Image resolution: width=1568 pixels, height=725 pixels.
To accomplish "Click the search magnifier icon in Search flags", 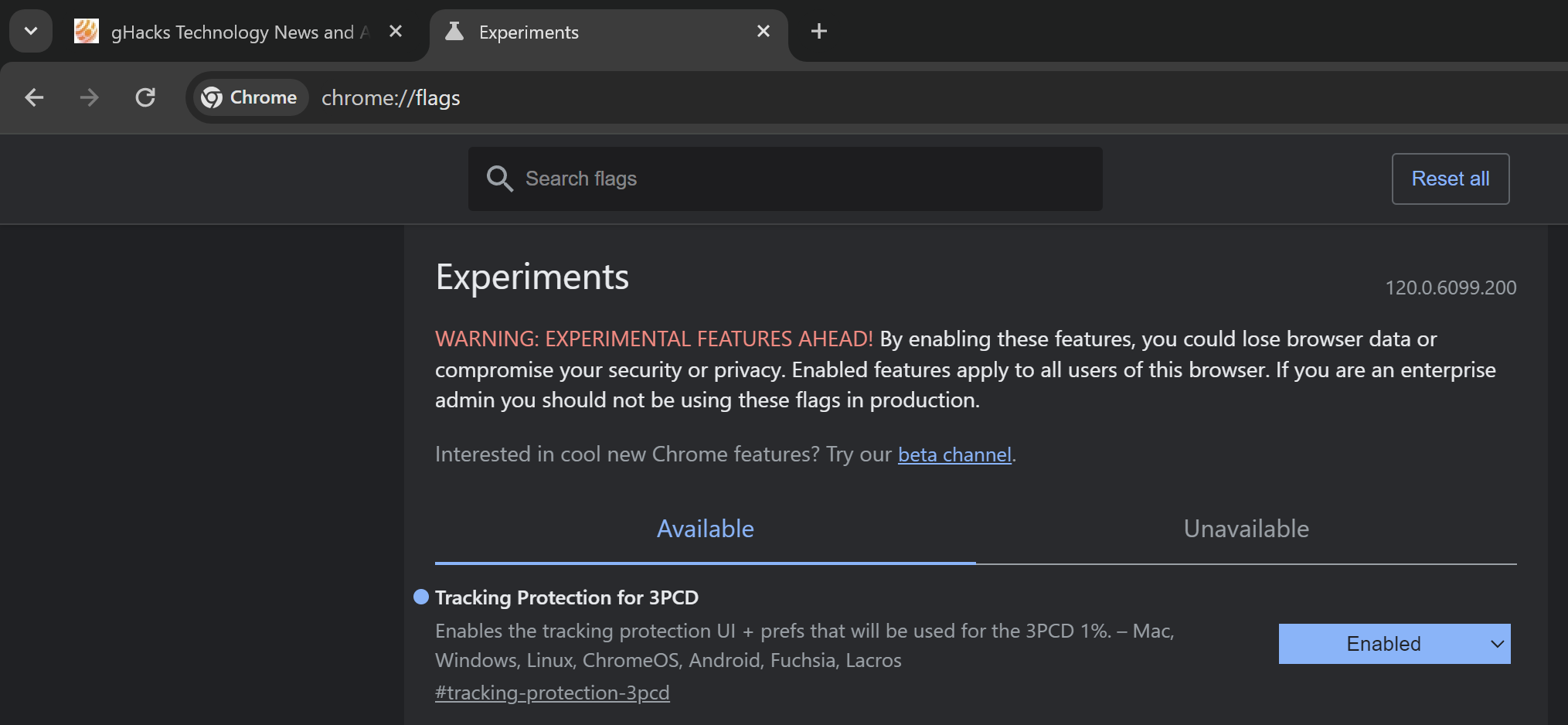I will [x=500, y=179].
